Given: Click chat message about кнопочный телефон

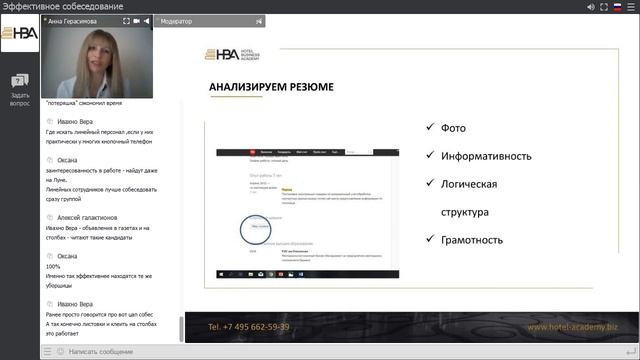Looking at the screenshot, I should pos(99,137).
